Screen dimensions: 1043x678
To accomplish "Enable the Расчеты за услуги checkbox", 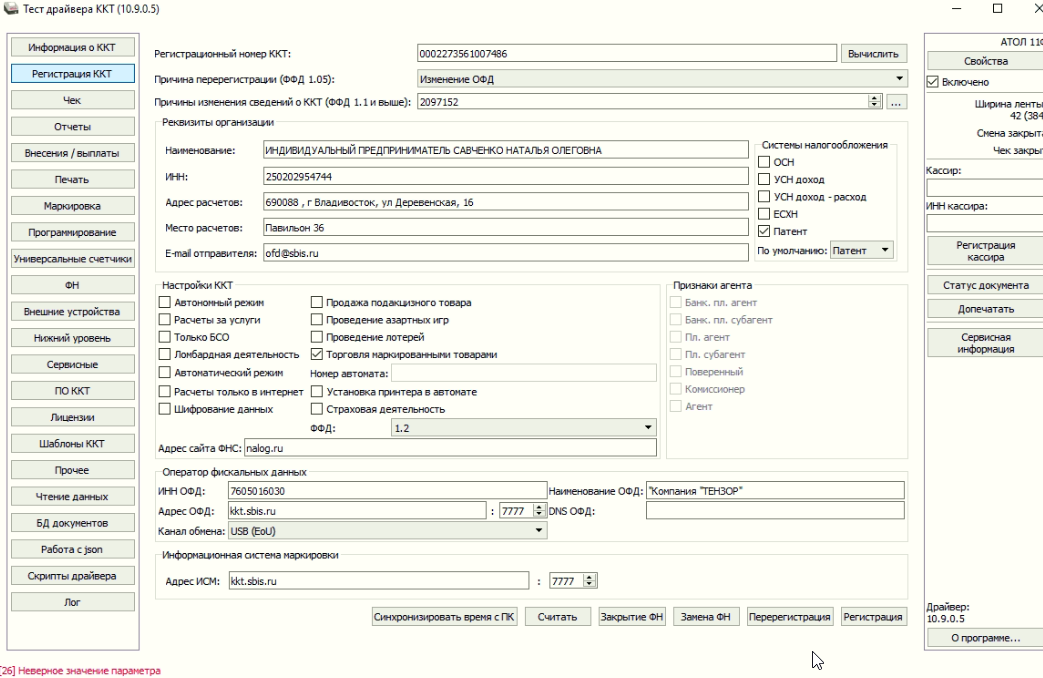I will pyautogui.click(x=164, y=319).
